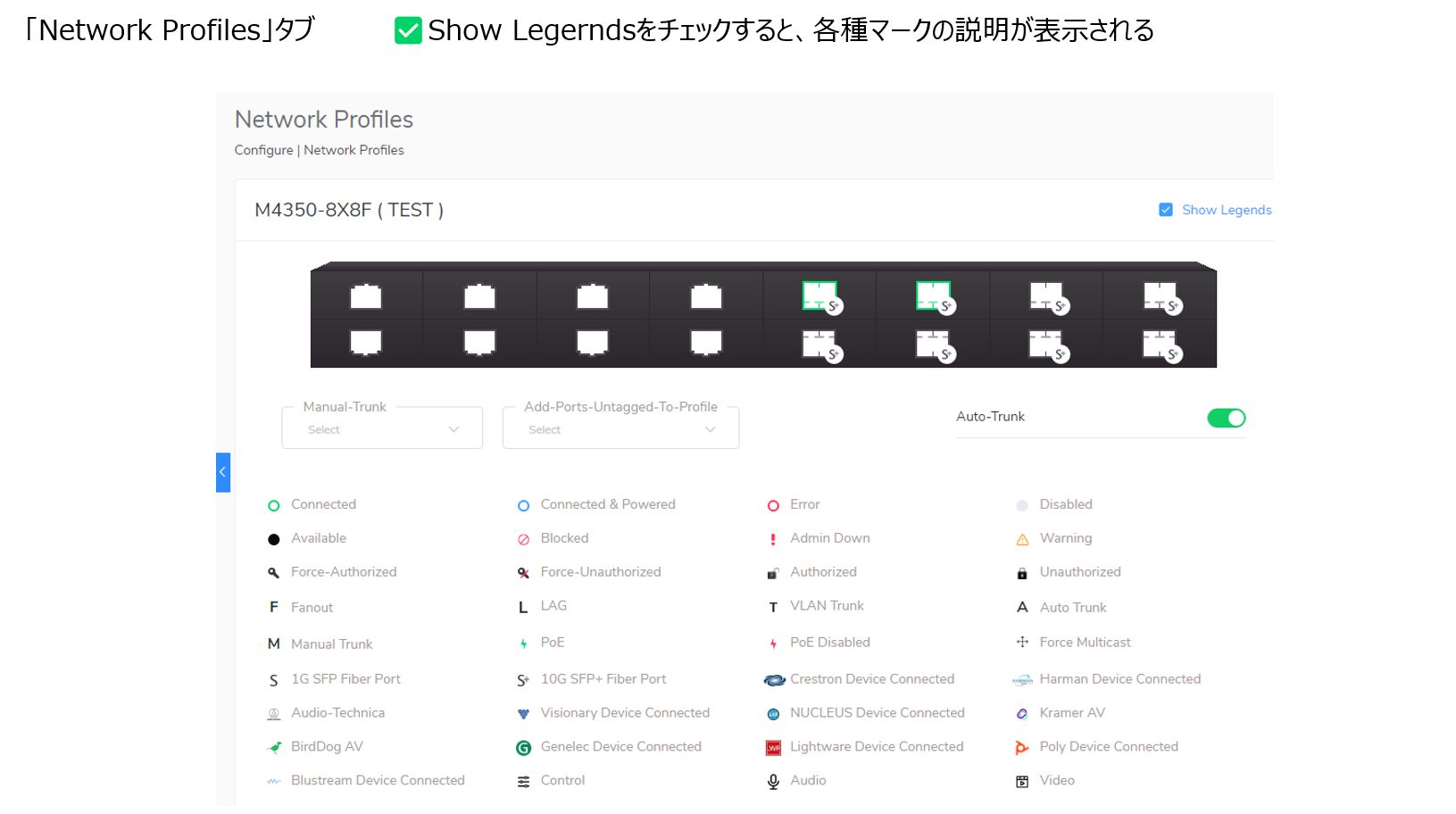Click the Manual Trunk M letter icon
Image resolution: width=1456 pixels, height=814 pixels.
click(274, 644)
